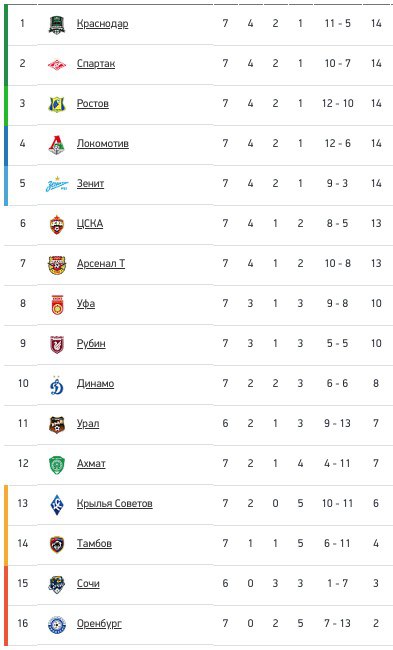Open the Тамбов team link

pos(94,543)
